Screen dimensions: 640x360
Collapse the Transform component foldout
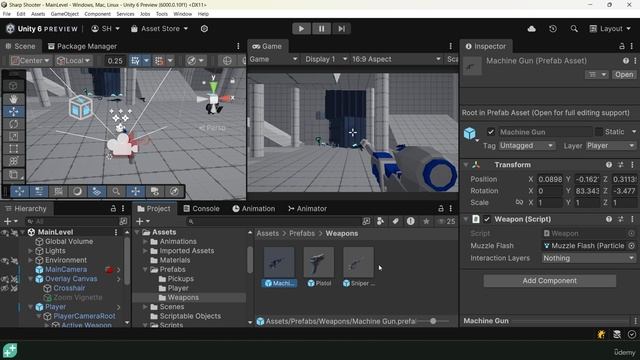(466, 165)
